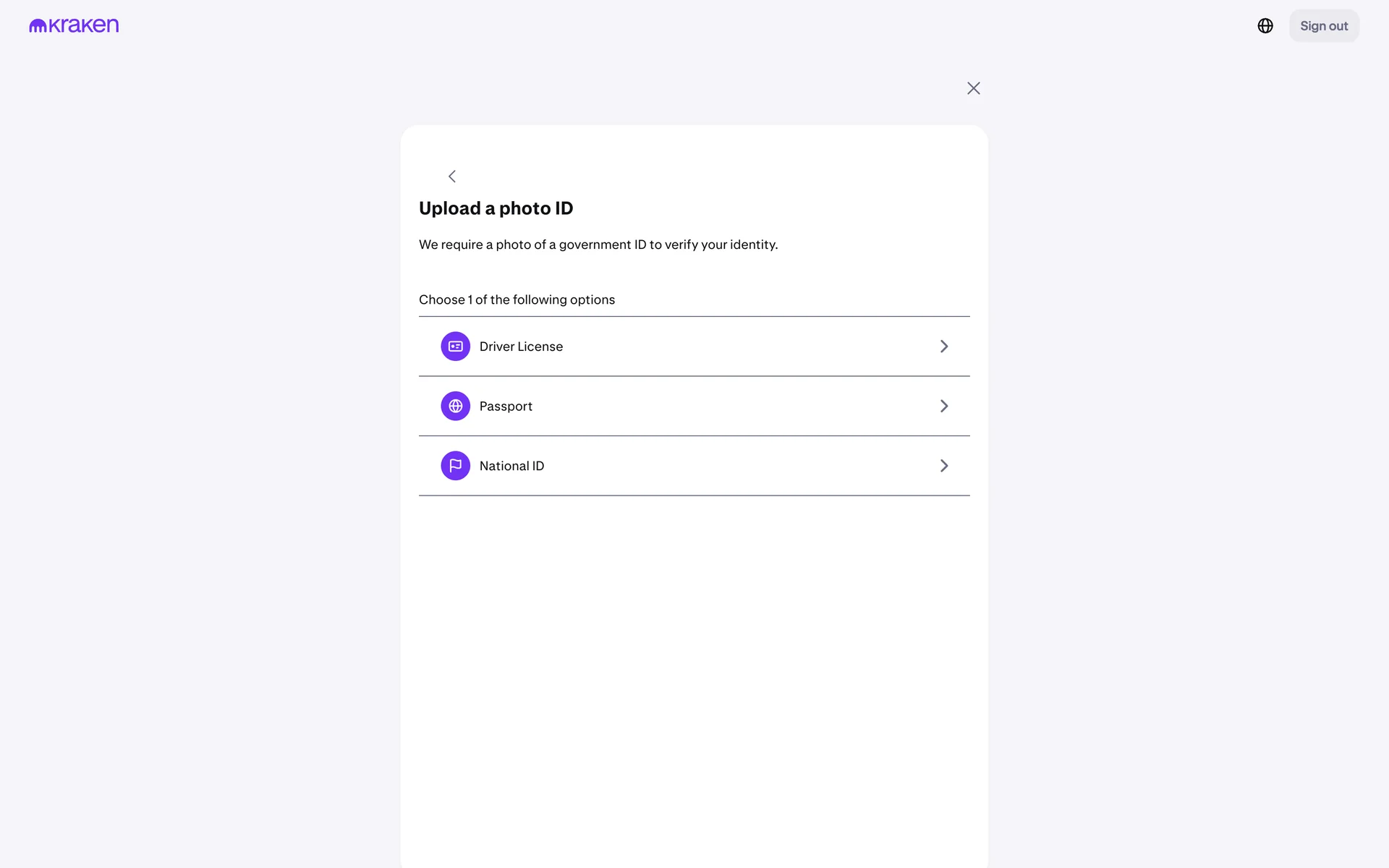Click the Passport globe icon
The width and height of the screenshot is (1389, 868).
(456, 407)
